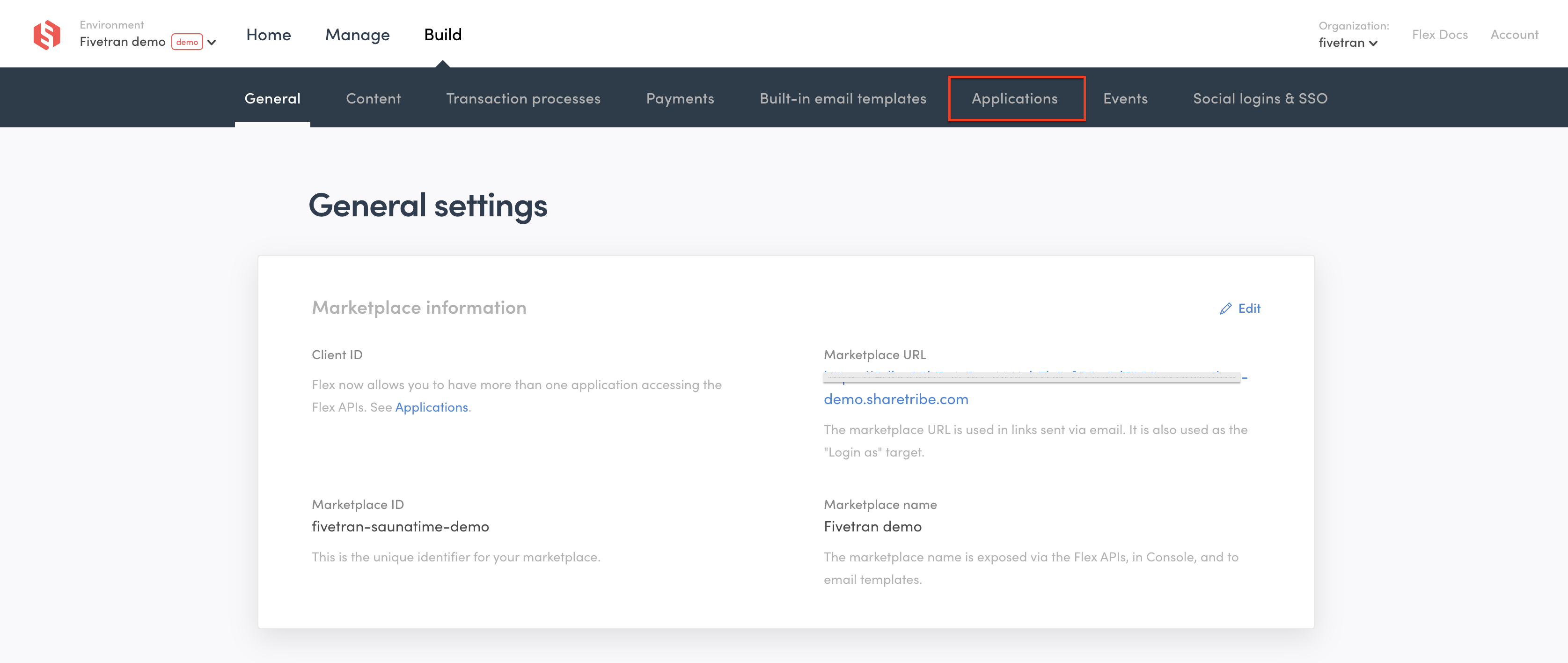1568x663 pixels.
Task: Expand the Fivetran demo environment dropdown
Action: (x=212, y=42)
